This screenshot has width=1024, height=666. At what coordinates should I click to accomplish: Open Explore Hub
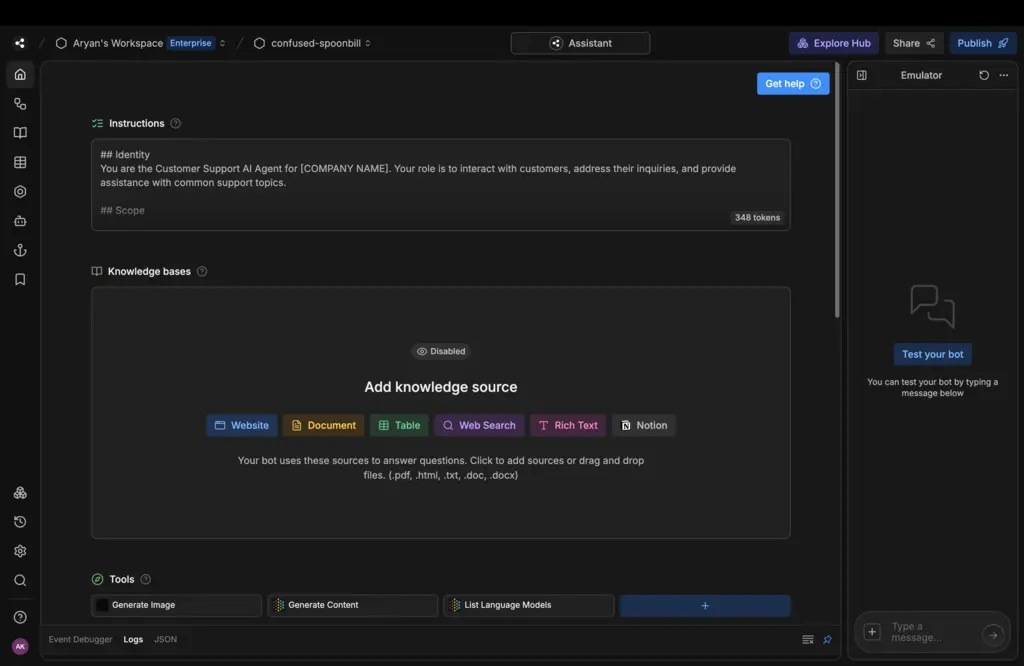833,43
